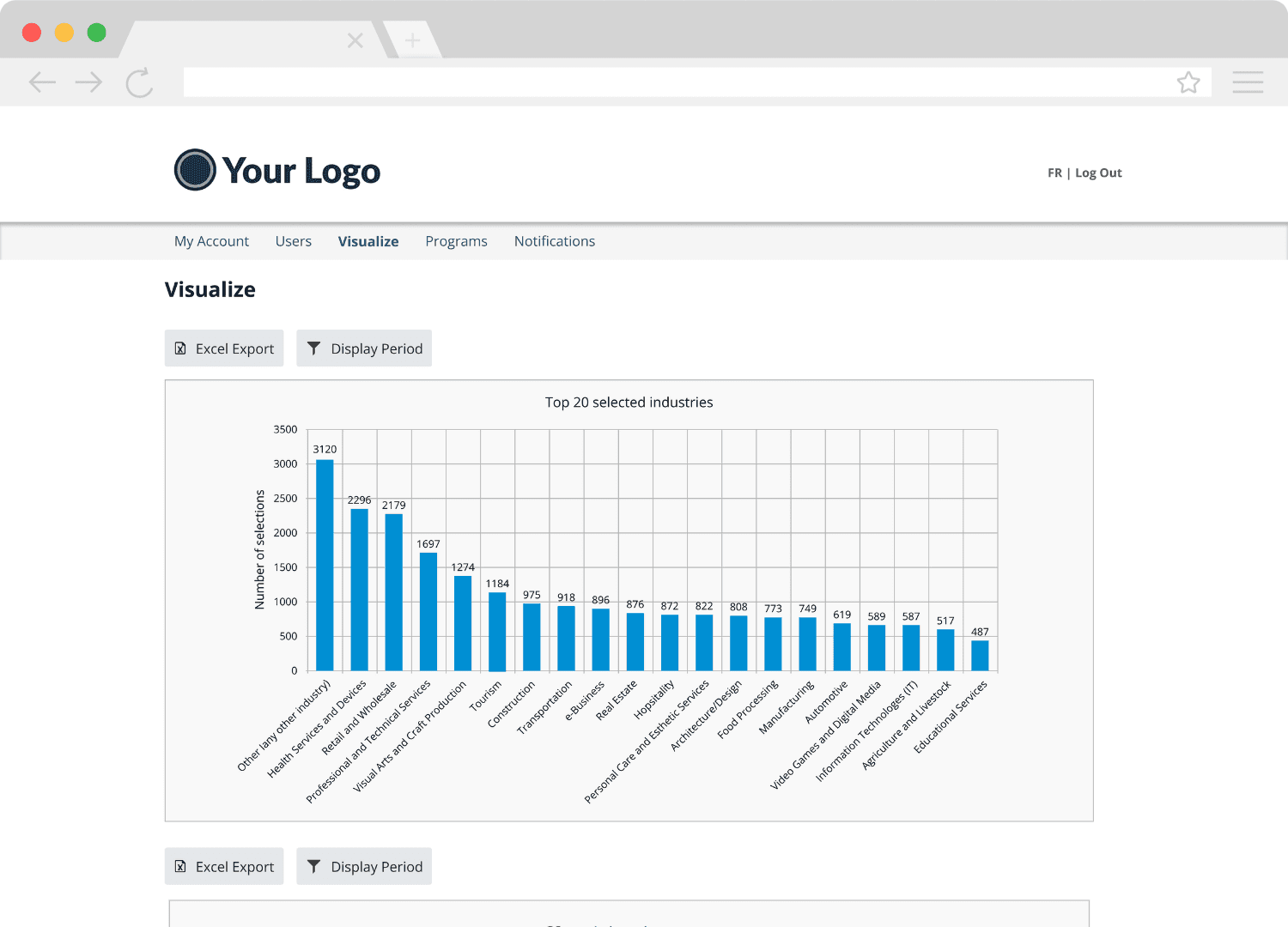Image resolution: width=1288 pixels, height=927 pixels.
Task: Open the Notifications section
Action: 554,241
